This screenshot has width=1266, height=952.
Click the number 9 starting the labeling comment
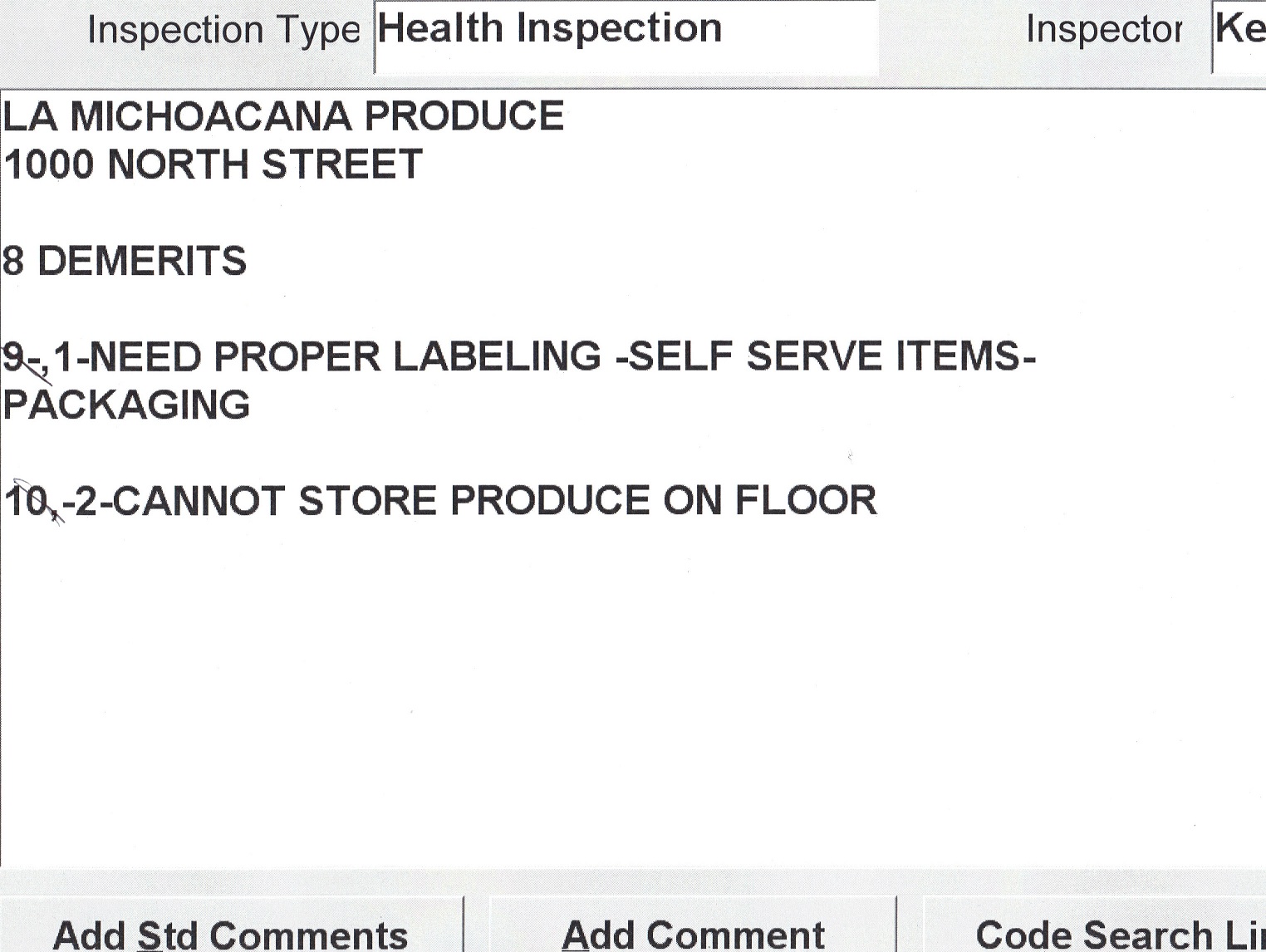click(x=15, y=357)
